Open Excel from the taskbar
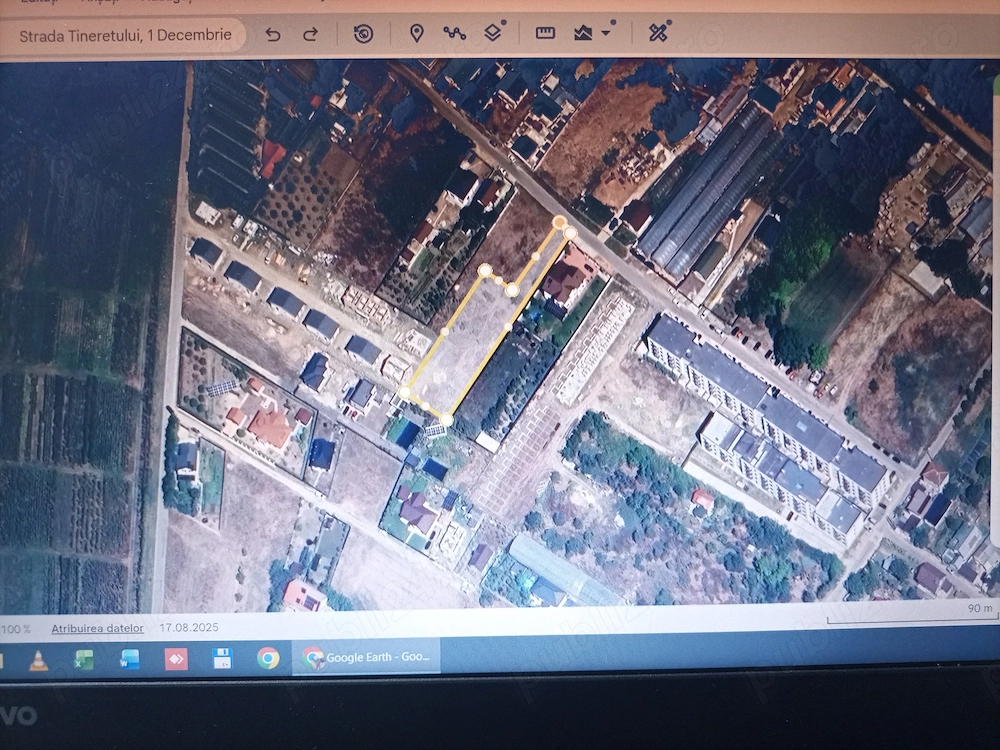Viewport: 1000px width, 750px height. 83,659
